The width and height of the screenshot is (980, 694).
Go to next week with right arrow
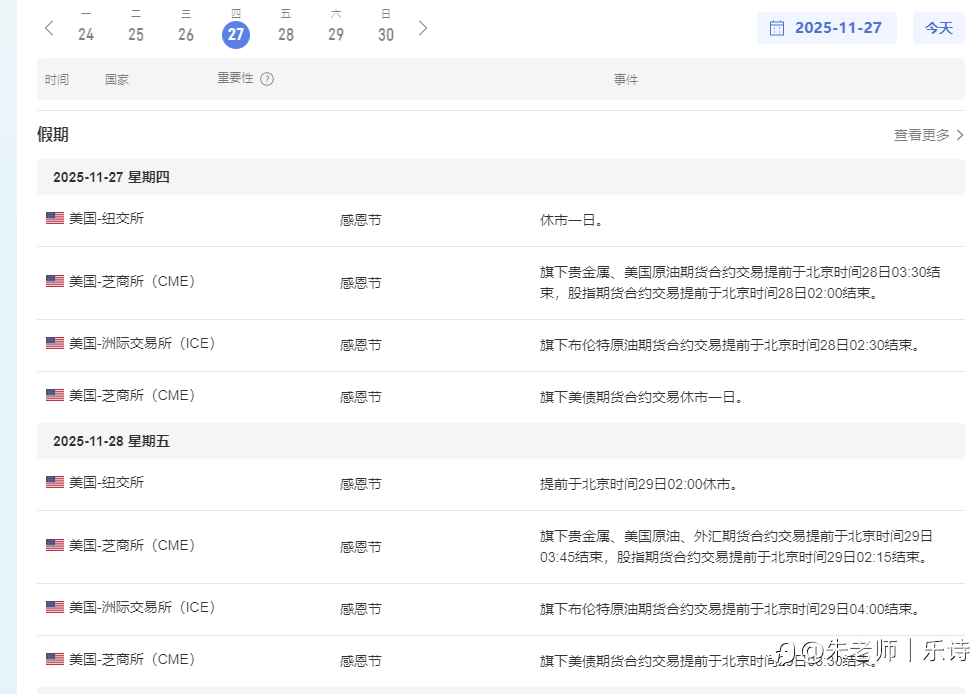(x=423, y=28)
